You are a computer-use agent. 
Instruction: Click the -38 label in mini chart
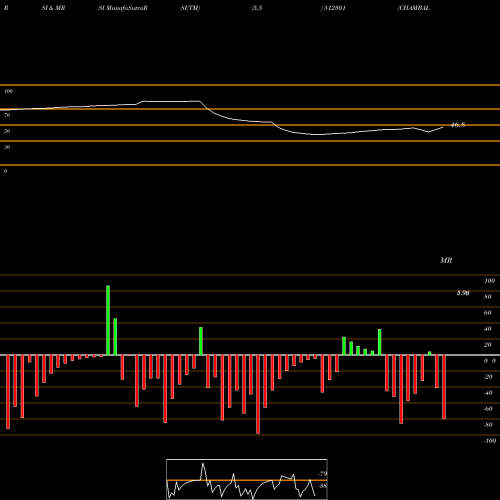tap(323, 486)
